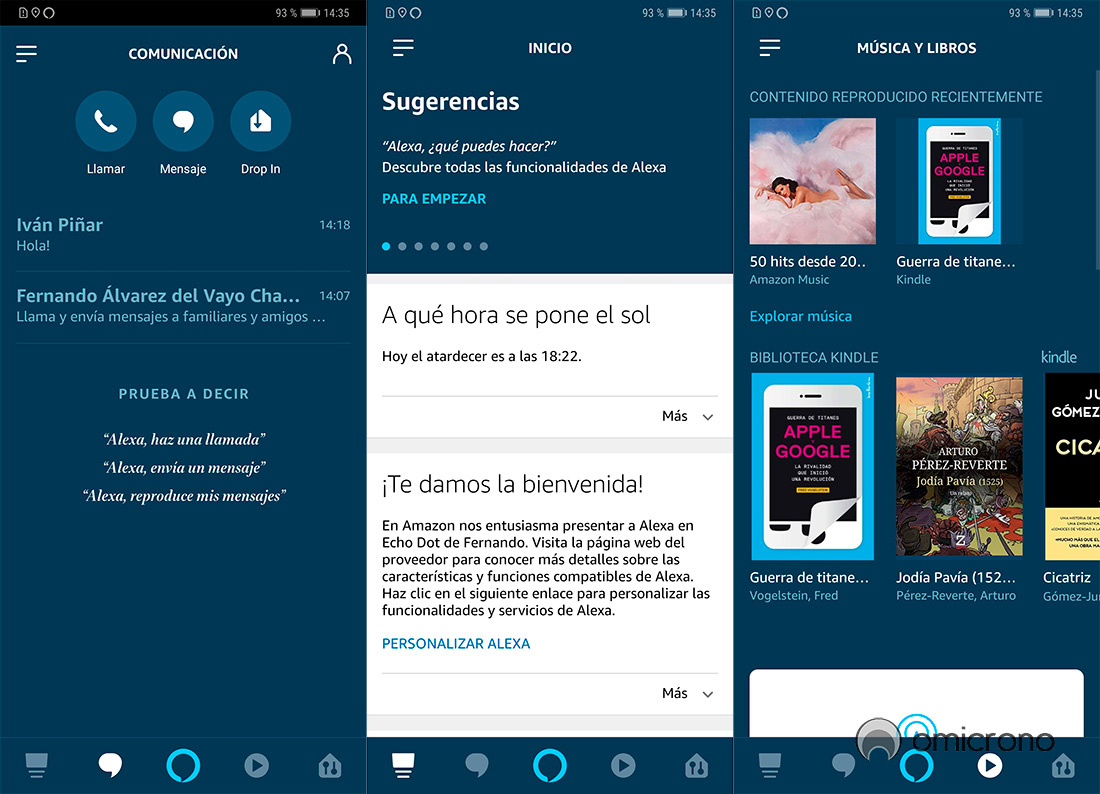Open play tab in Inicio bottom bar
Image resolution: width=1100 pixels, height=794 pixels.
point(623,765)
